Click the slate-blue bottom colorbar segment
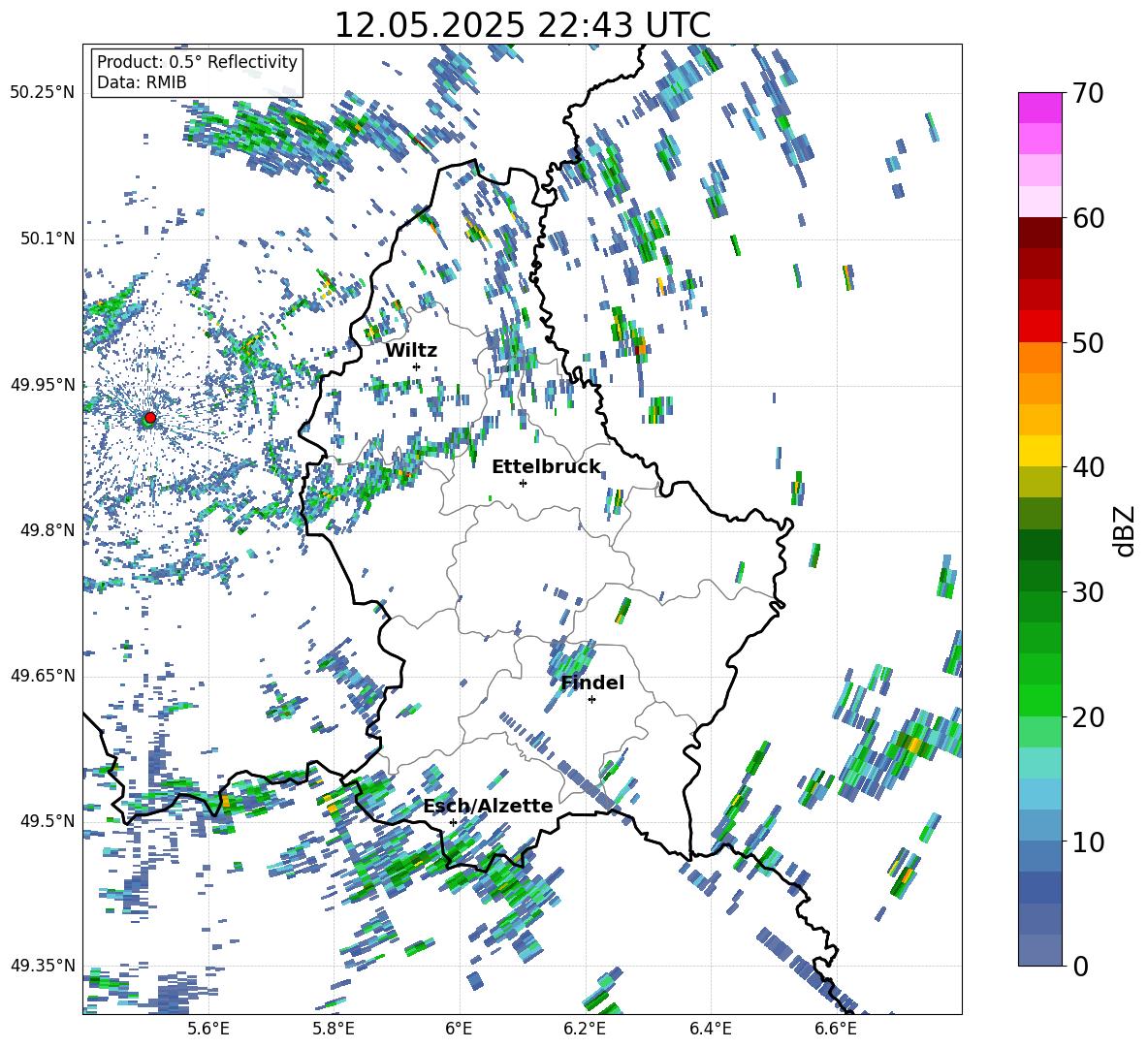This screenshot has width=1148, height=1048. pyautogui.click(x=1039, y=950)
